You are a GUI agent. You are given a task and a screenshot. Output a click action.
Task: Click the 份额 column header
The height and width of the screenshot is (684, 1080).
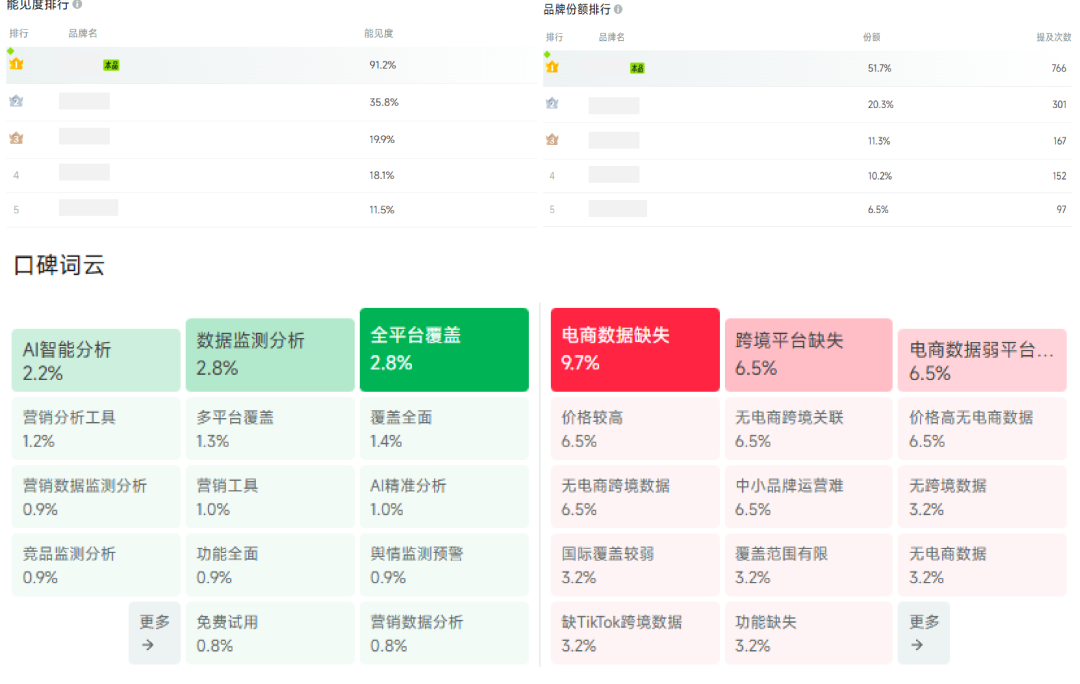click(x=871, y=37)
